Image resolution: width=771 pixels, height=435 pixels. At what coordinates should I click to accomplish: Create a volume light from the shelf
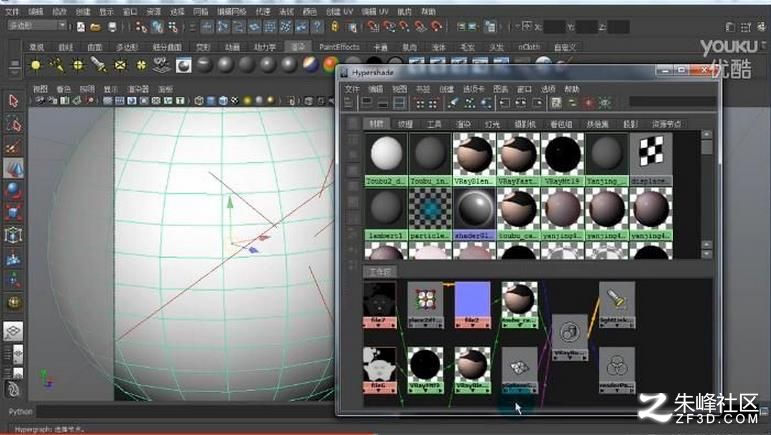141,65
